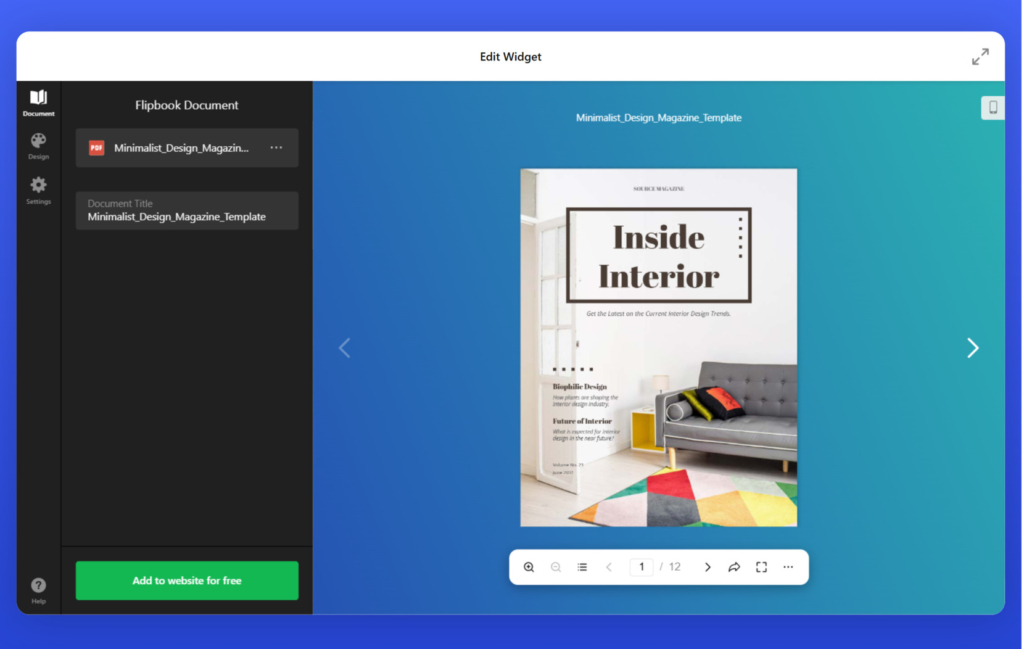This screenshot has height=649, width=1024.
Task: Open Help via the question mark icon
Action: click(38, 586)
